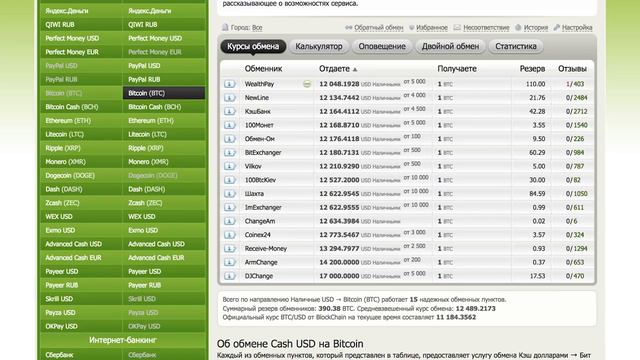Sort table by Отзывы column header
This screenshot has height=360, width=640.
[572, 69]
